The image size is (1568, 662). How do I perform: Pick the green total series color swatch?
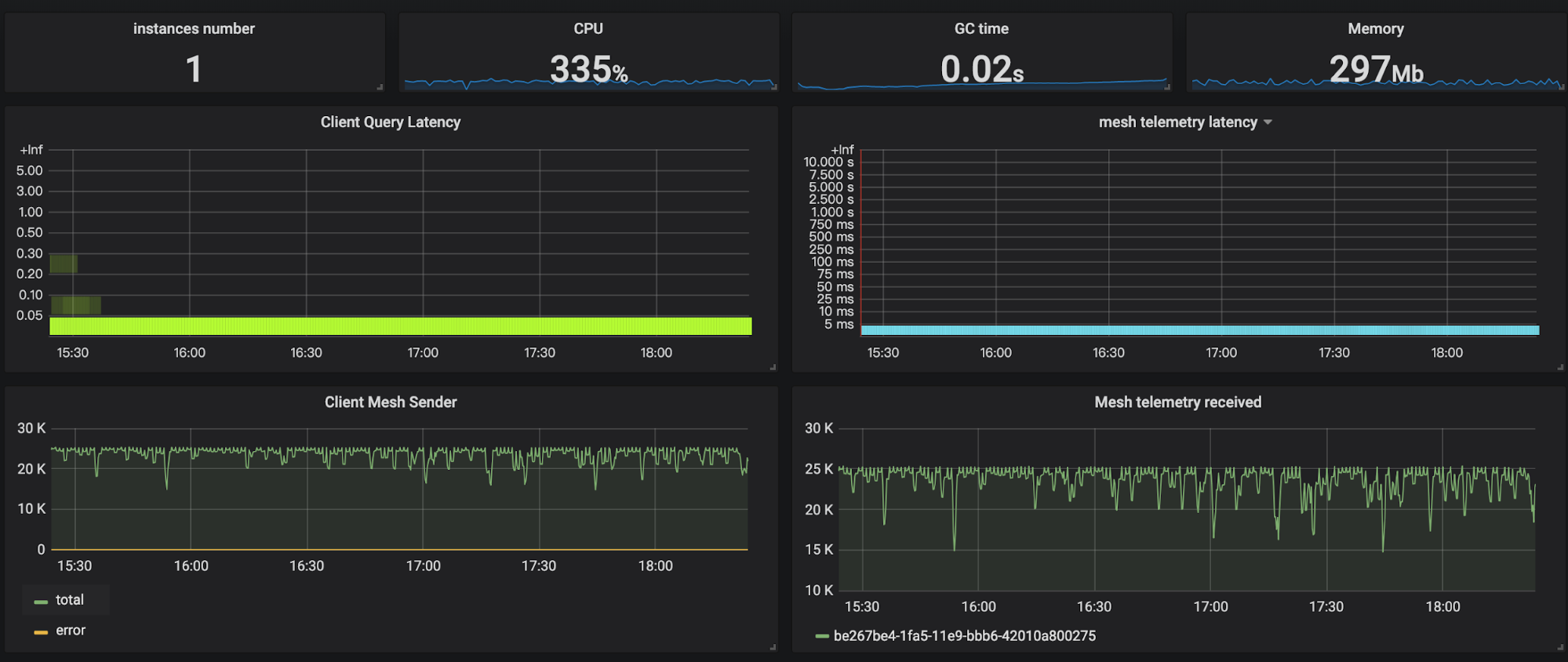tap(41, 602)
